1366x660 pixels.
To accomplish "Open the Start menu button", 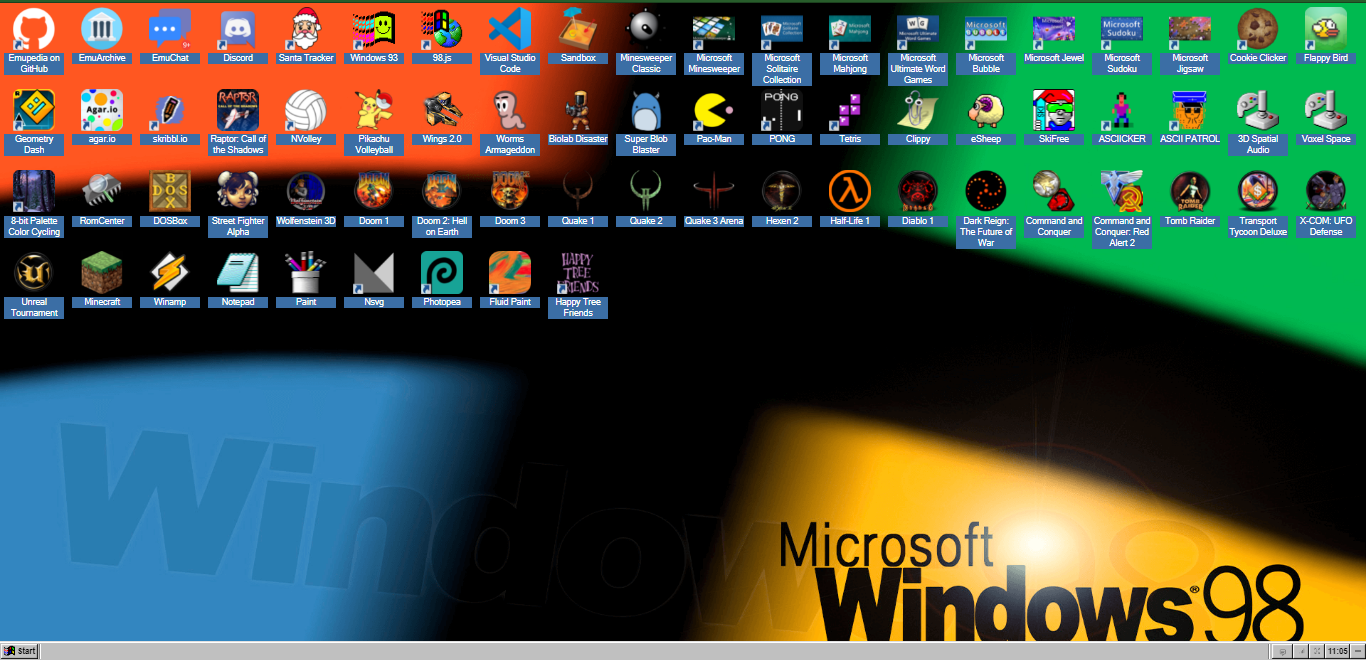I will pos(20,651).
